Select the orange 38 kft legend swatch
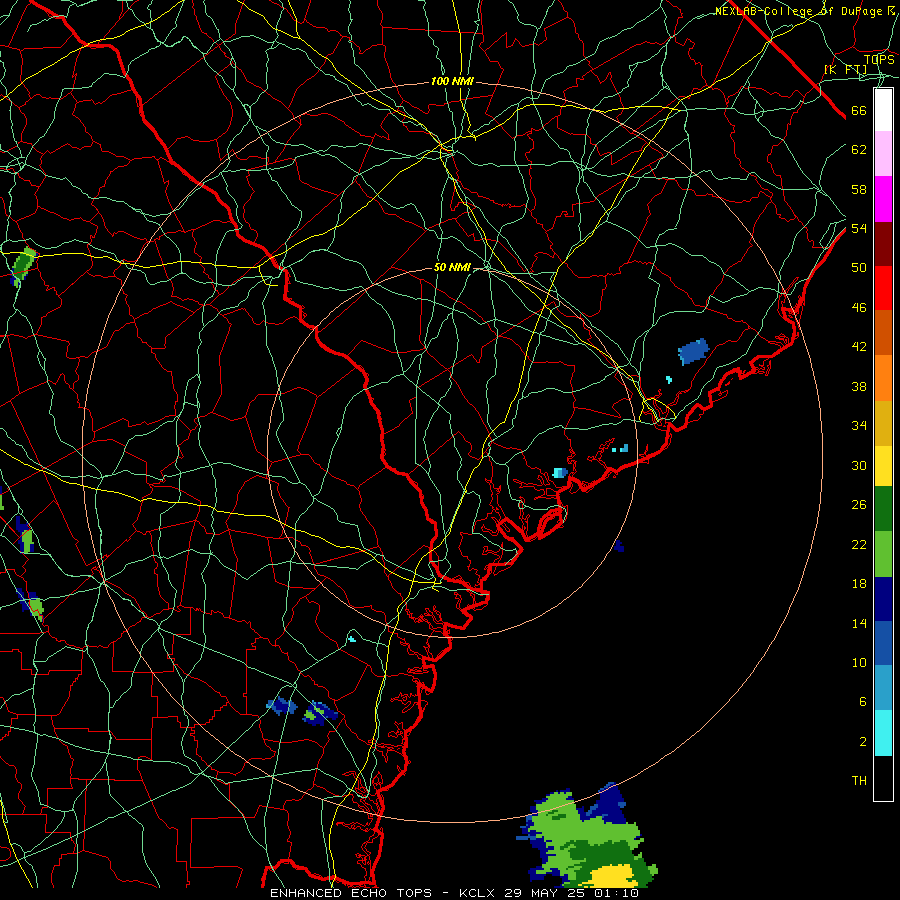 tap(883, 378)
